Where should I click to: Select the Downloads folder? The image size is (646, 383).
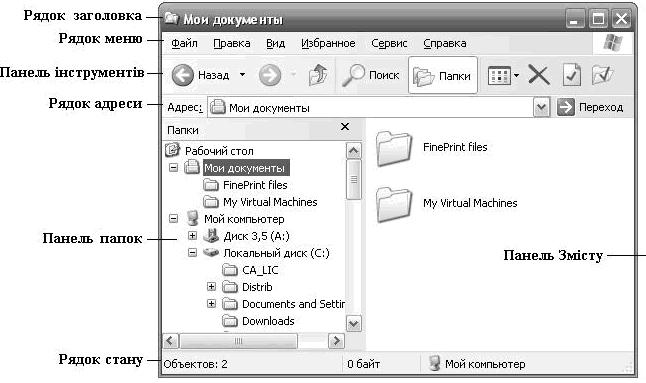(268, 321)
